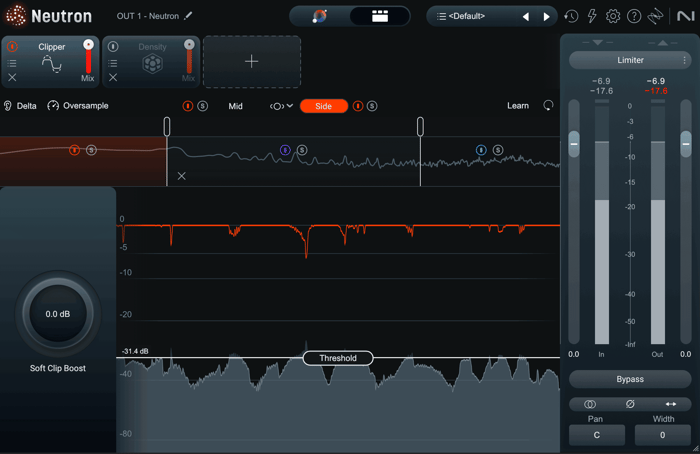Click the Clipper waveform icon
Screen dimensions: 700x454
pos(52,64)
